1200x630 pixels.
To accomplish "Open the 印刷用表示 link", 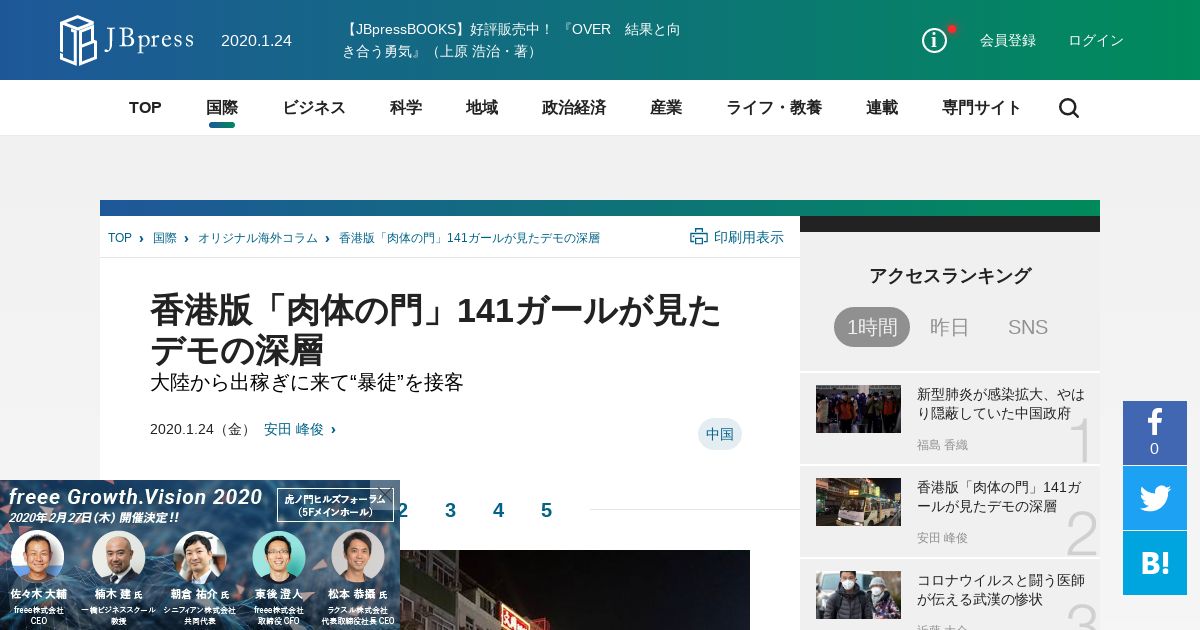I will pyautogui.click(x=749, y=237).
